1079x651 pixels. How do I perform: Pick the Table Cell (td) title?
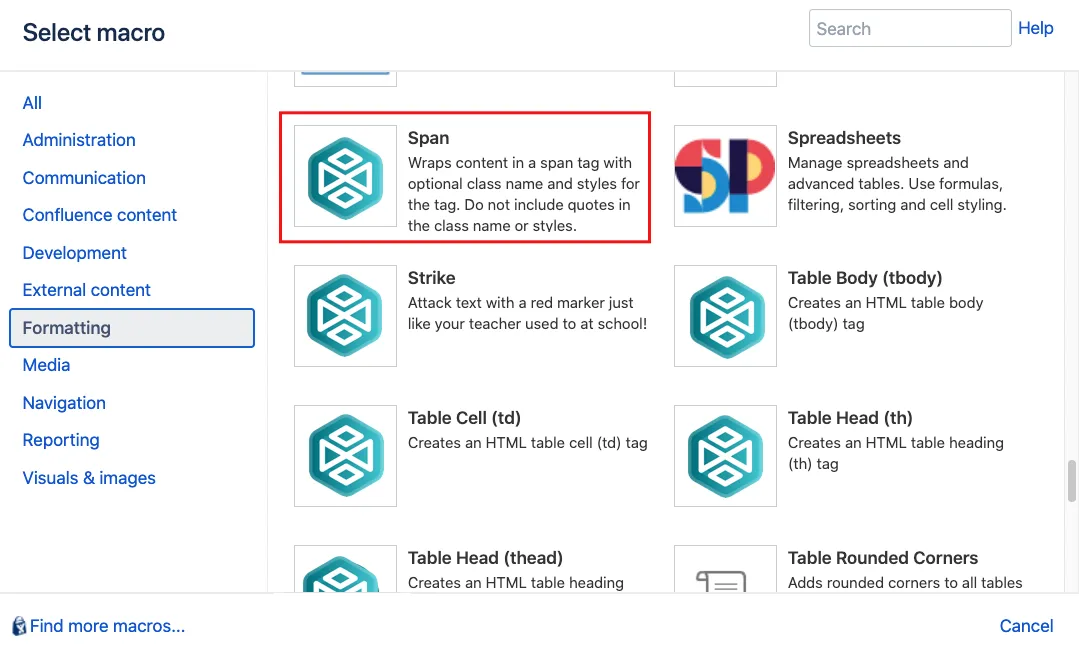(464, 418)
